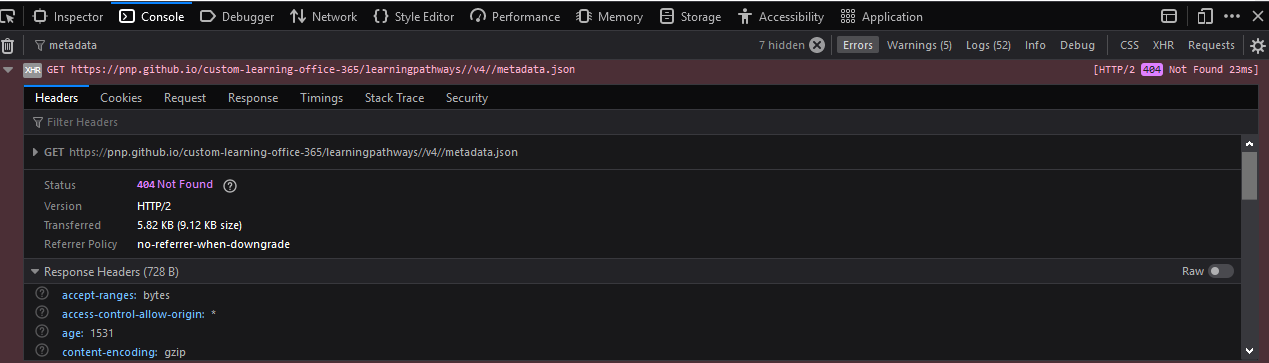Image resolution: width=1269 pixels, height=363 pixels.
Task: Collapse the XHR GET request row
Action: coord(8,70)
